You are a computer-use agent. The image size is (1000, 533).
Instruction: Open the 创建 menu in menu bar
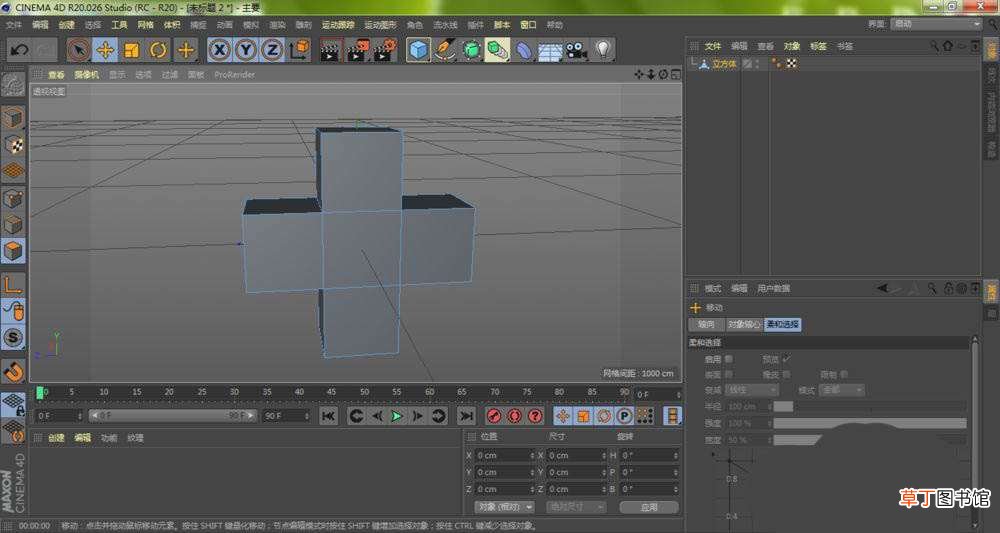66,25
